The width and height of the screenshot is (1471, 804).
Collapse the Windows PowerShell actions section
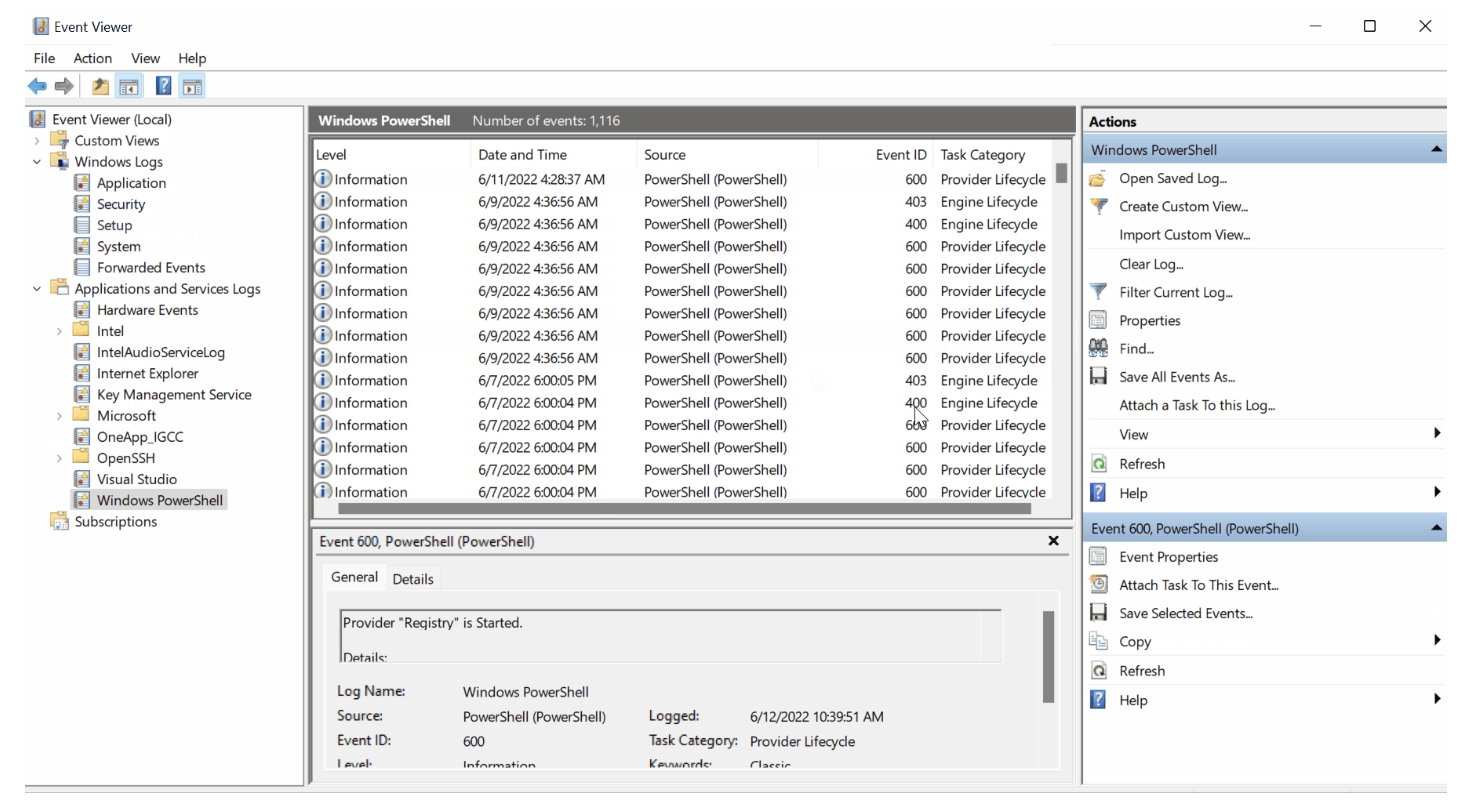click(1436, 150)
